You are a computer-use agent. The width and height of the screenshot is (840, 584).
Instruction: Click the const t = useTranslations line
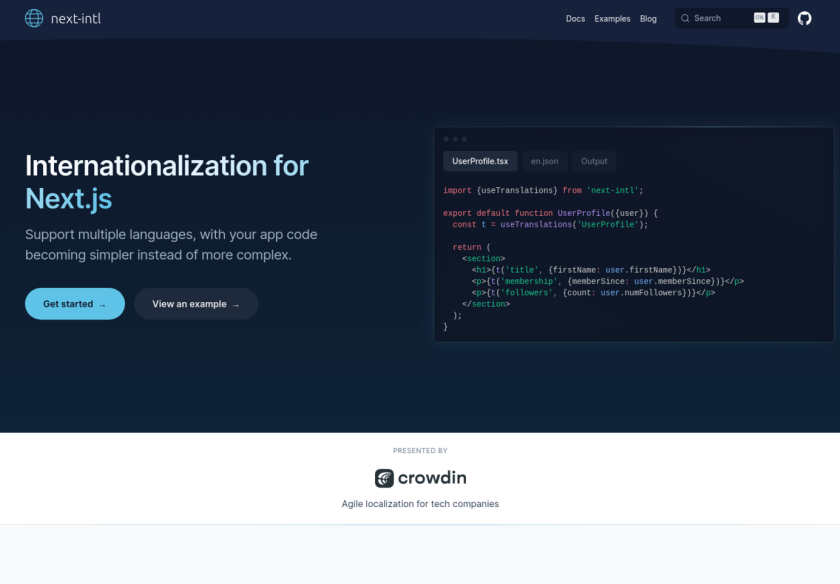(x=550, y=224)
